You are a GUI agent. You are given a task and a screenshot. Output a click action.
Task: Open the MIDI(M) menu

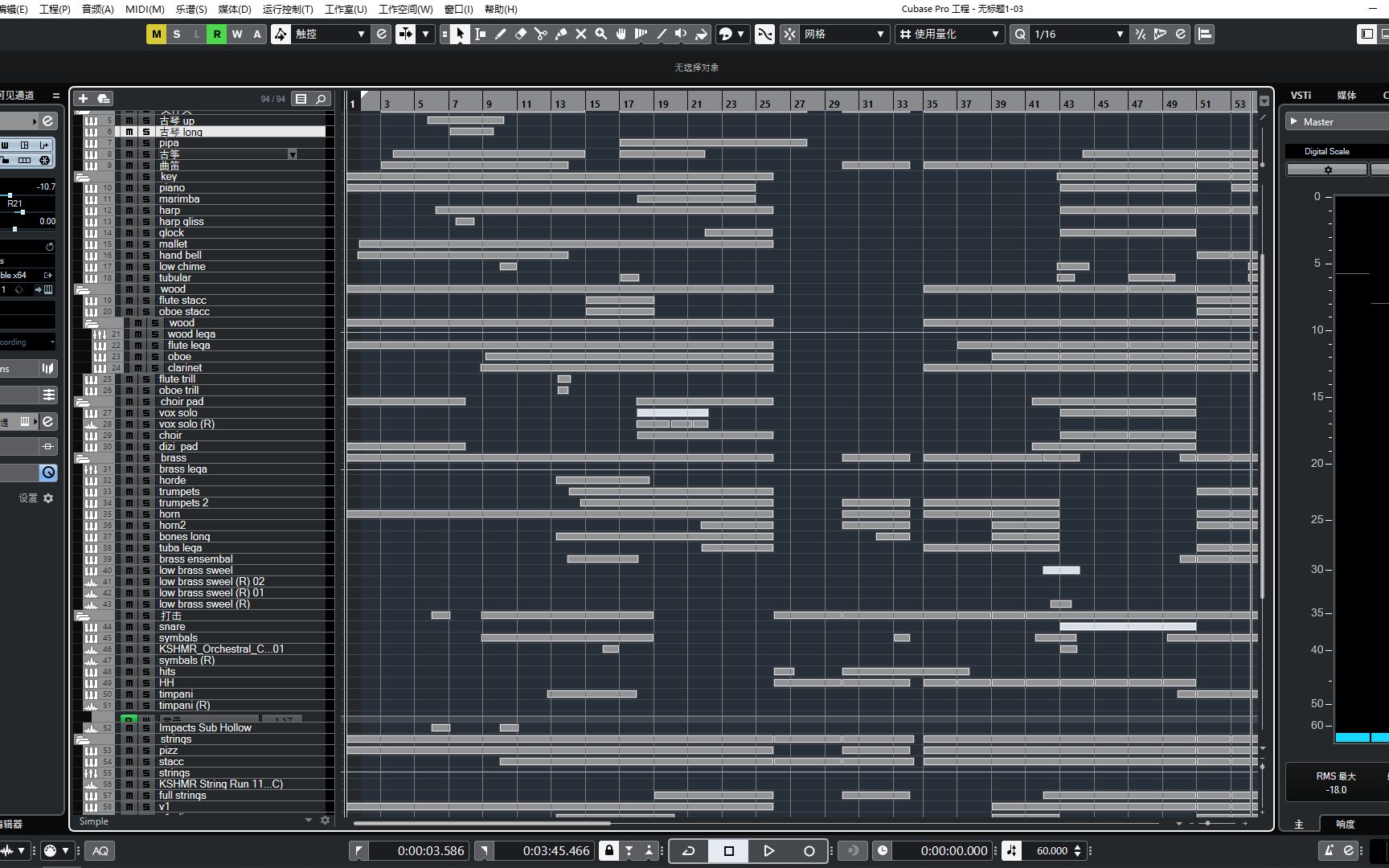(x=145, y=9)
